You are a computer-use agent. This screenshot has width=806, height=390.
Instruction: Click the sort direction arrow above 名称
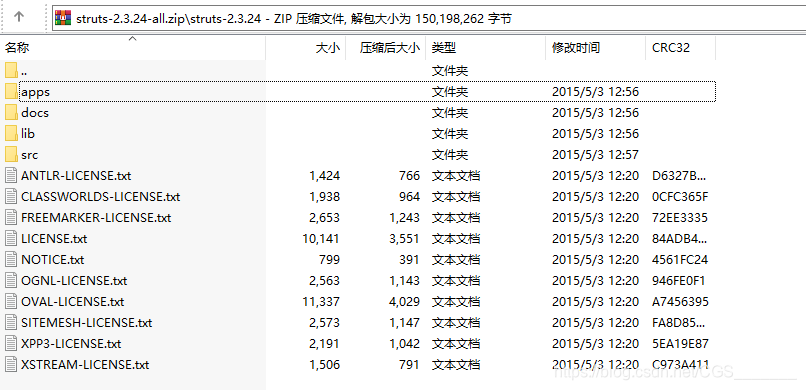pos(133,39)
